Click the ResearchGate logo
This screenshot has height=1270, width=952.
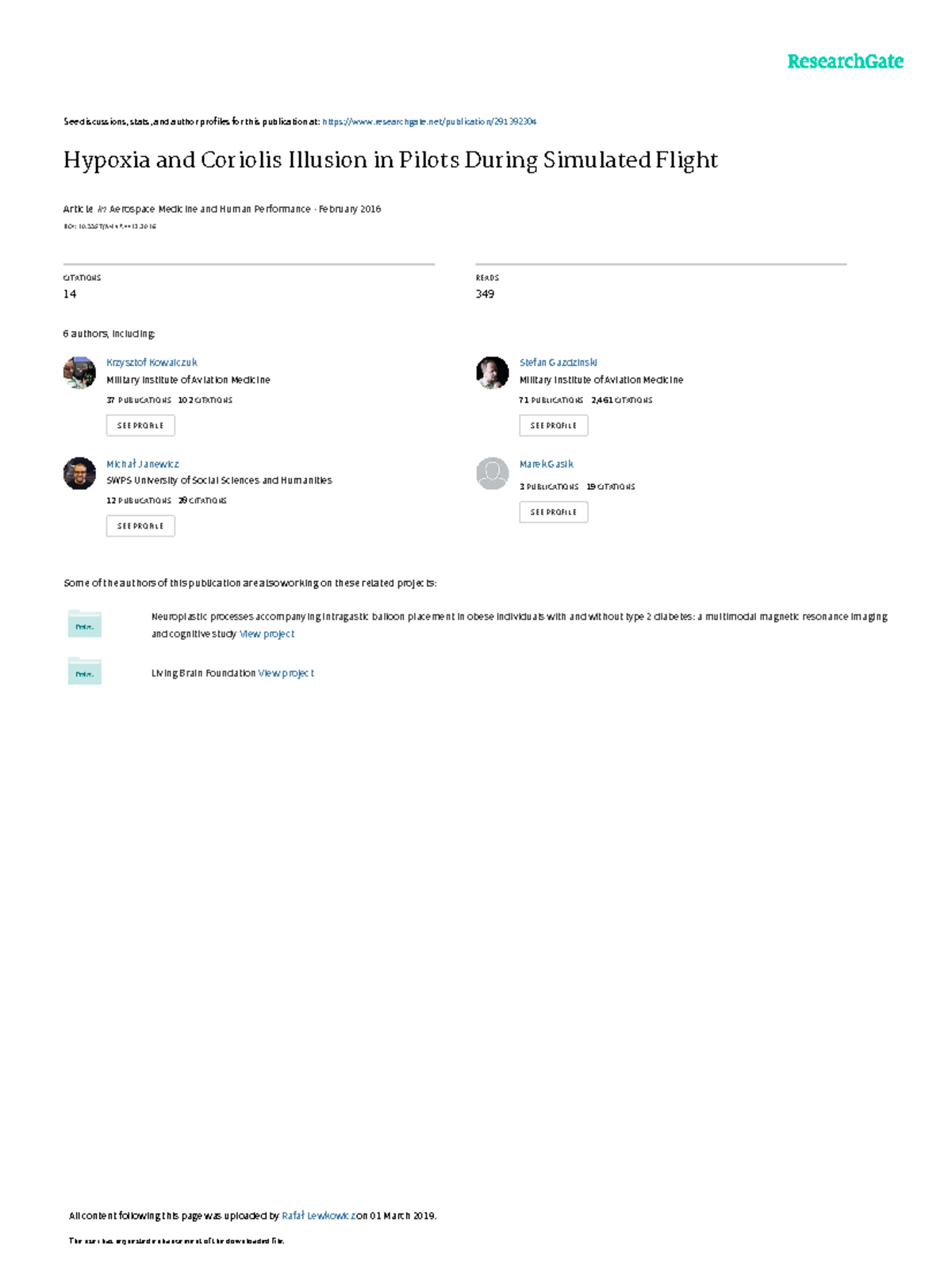[845, 61]
